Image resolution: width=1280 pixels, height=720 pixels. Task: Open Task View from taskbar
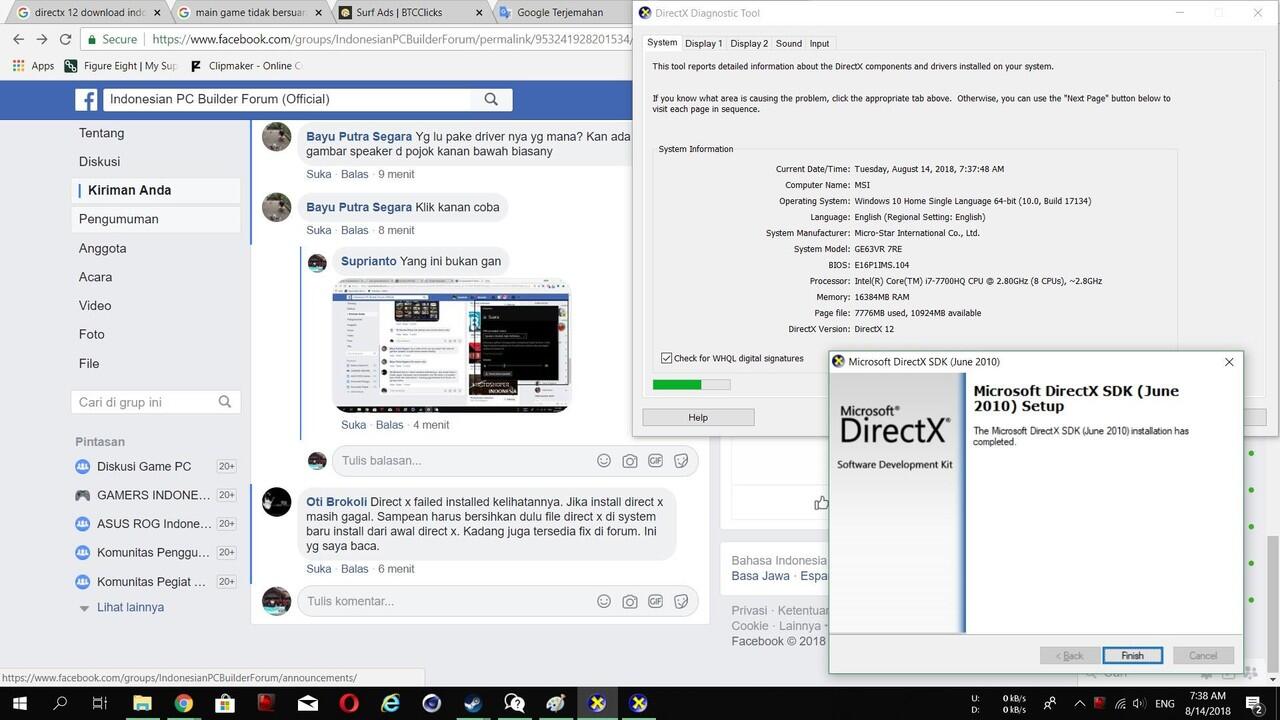point(99,703)
